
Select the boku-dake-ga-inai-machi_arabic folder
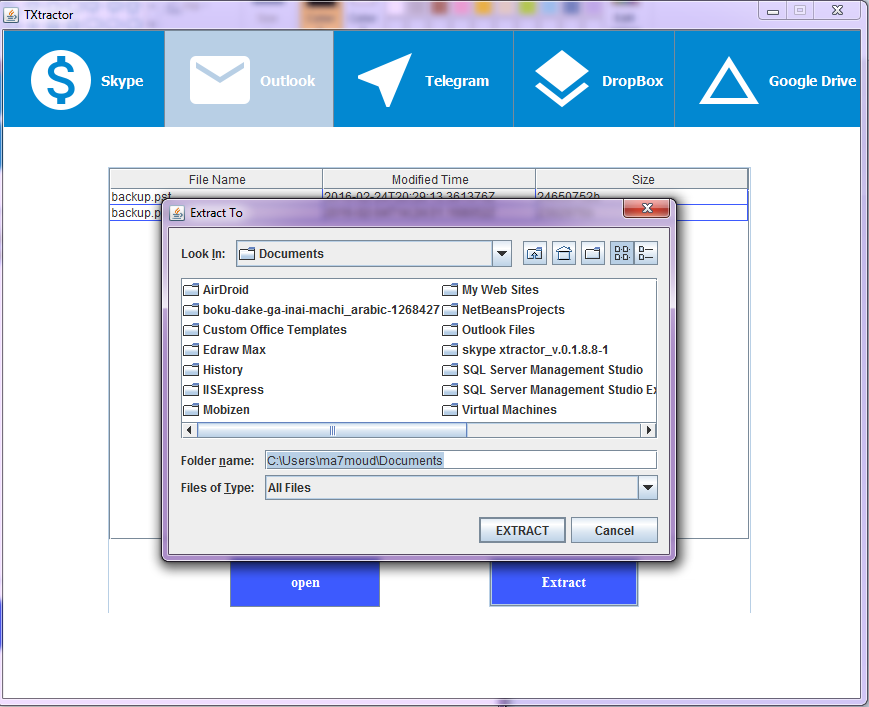pos(311,310)
